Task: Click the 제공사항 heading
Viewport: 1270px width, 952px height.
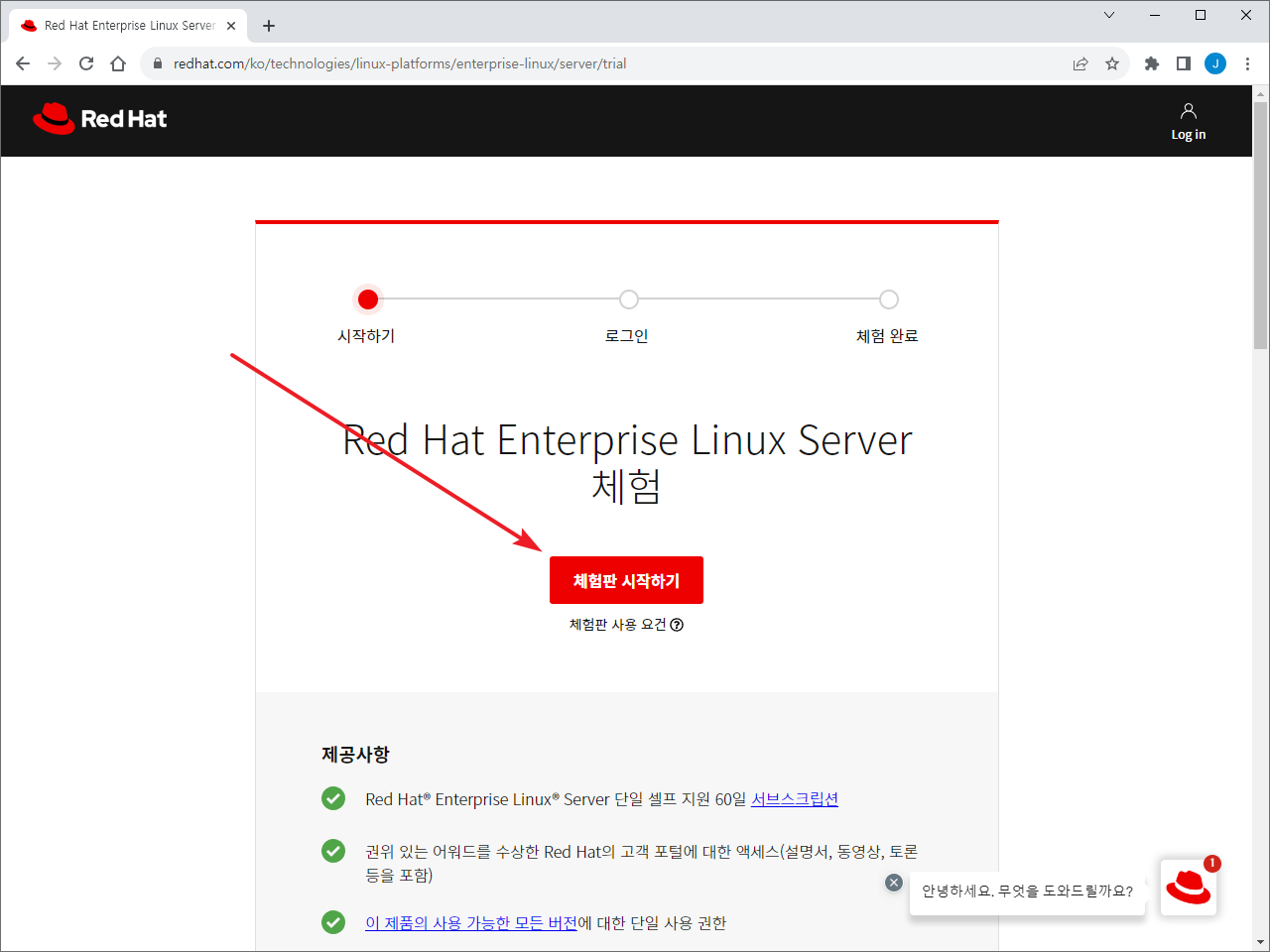Action: pos(355,755)
